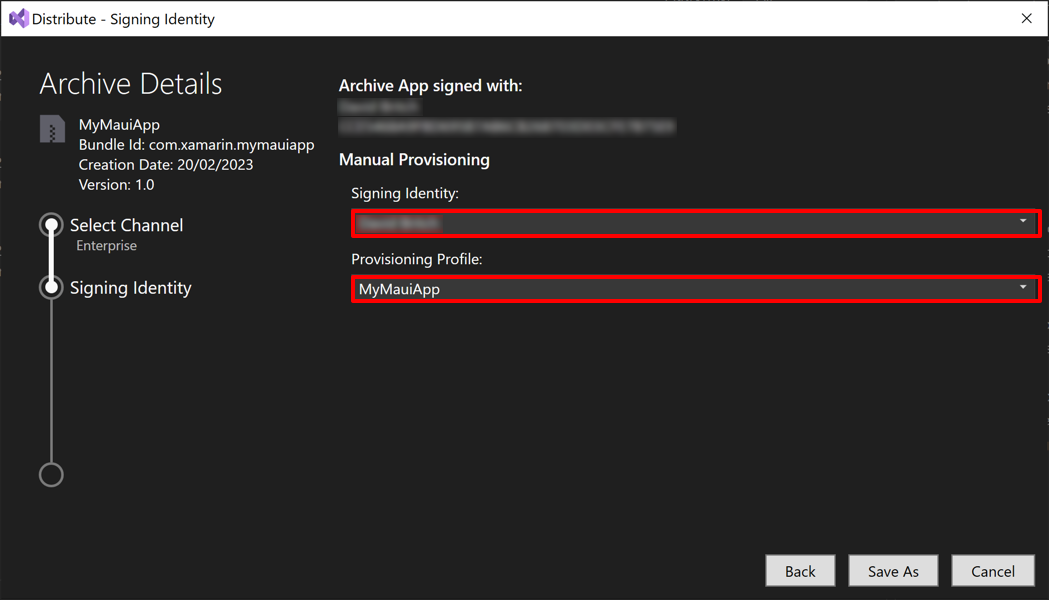This screenshot has width=1049, height=600.
Task: Select the Select Channel step circle
Action: click(51, 225)
